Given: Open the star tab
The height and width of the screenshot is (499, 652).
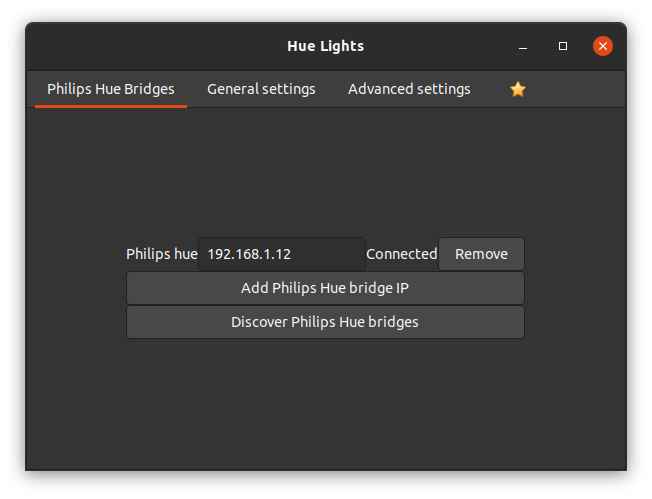Looking at the screenshot, I should [518, 89].
